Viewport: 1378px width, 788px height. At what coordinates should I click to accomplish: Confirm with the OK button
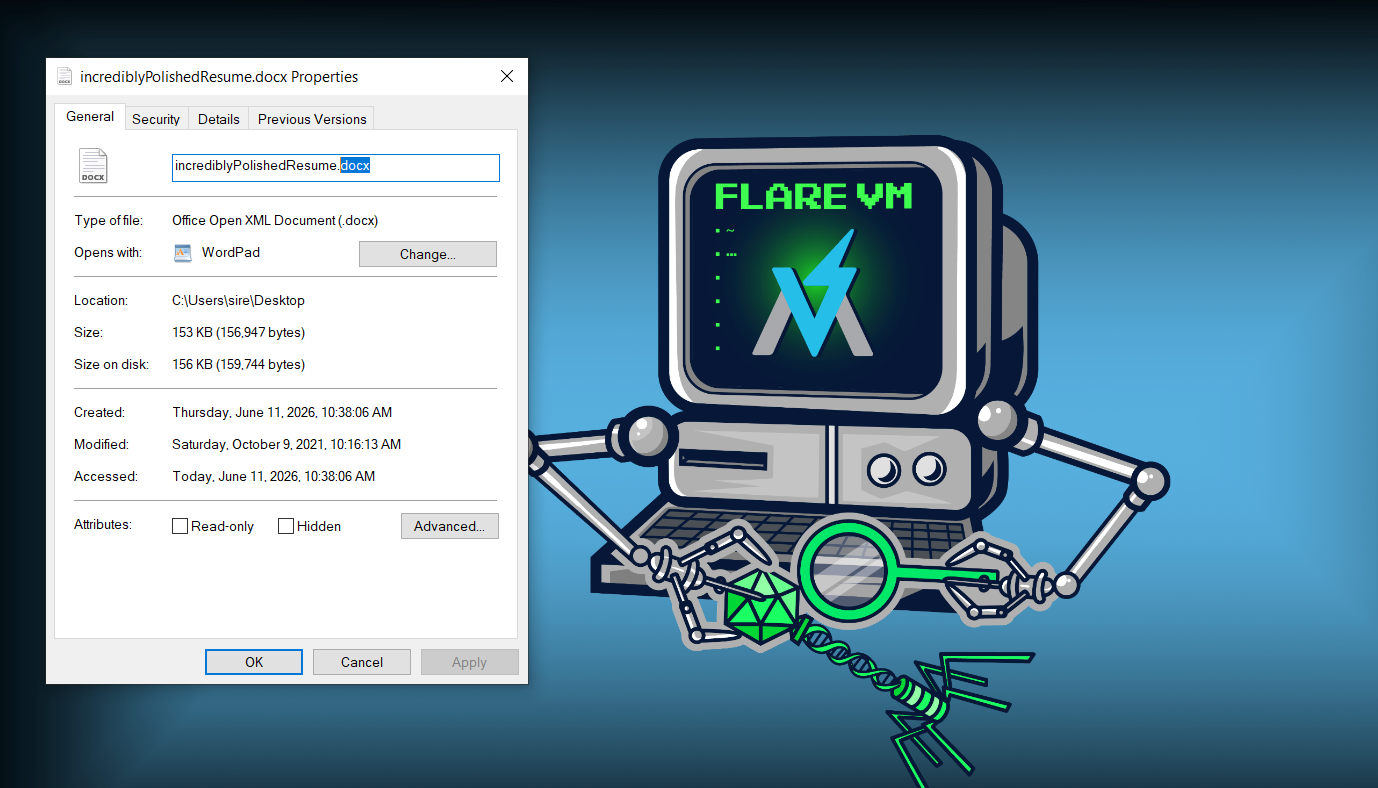coord(254,662)
